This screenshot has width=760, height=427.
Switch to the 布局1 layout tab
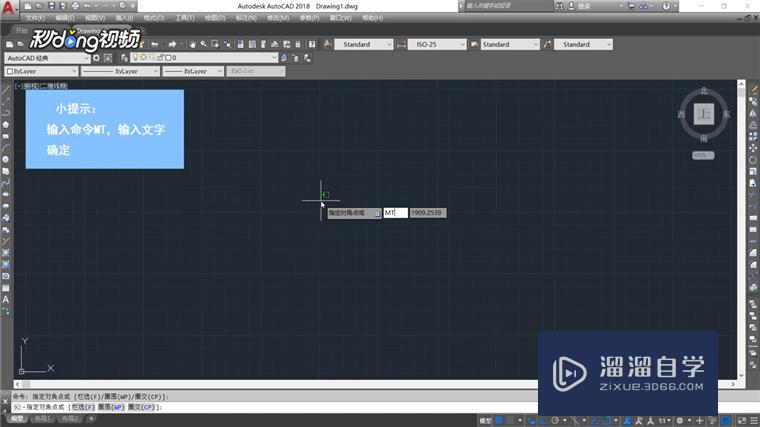(43, 419)
